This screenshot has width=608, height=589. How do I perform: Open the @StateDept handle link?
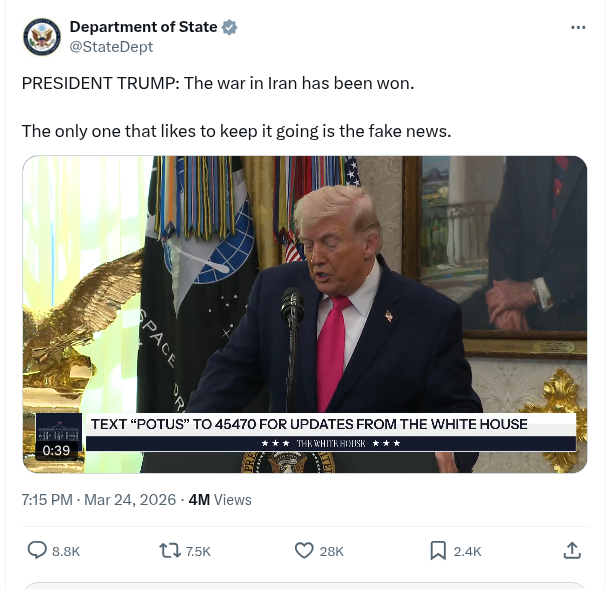pyautogui.click(x=111, y=47)
